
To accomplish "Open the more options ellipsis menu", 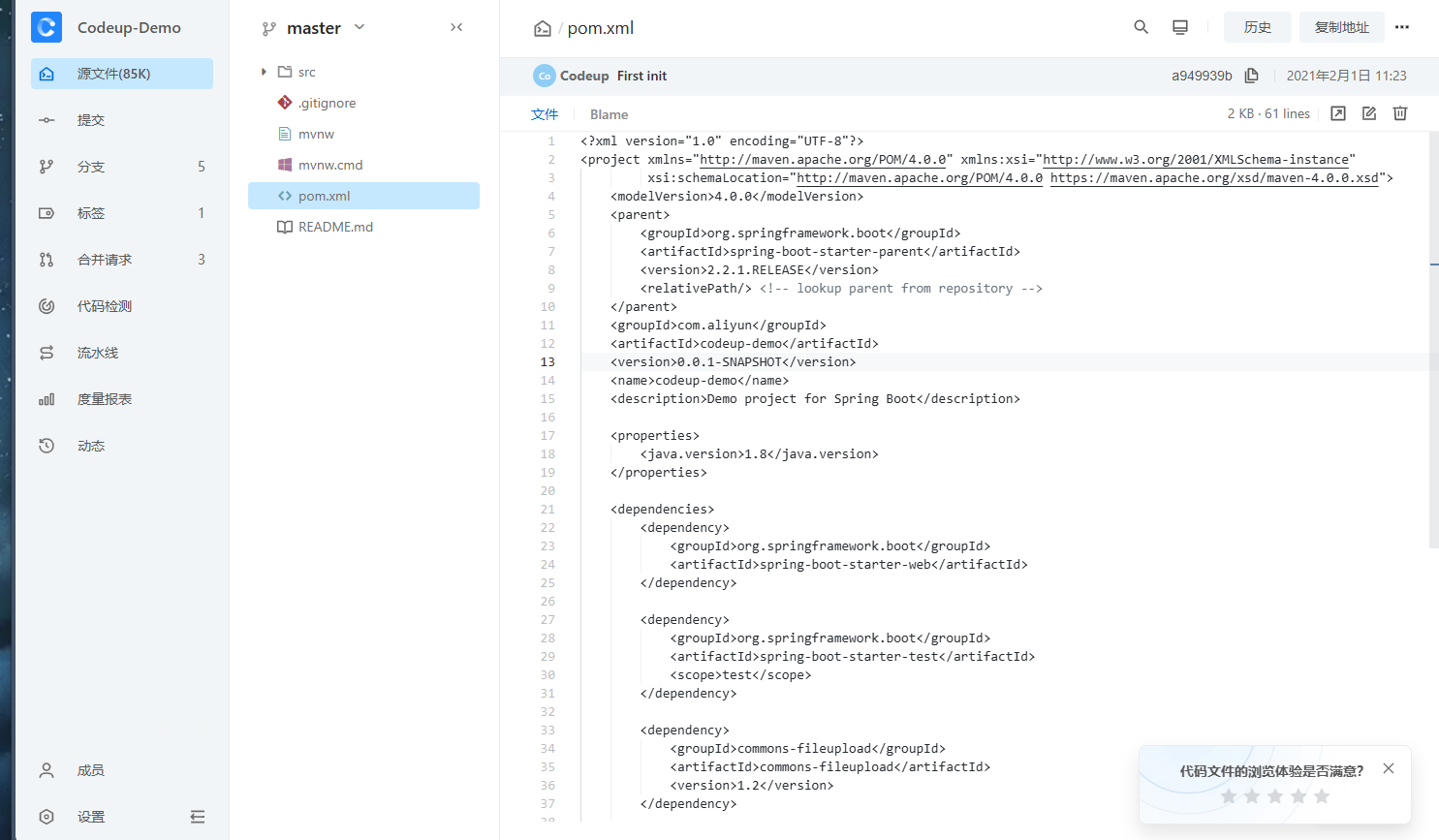I will tap(1402, 27).
